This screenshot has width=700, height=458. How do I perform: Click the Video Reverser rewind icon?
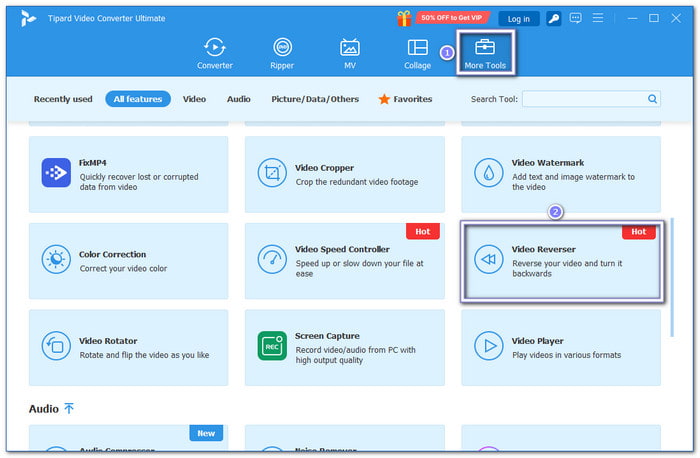[x=488, y=259]
